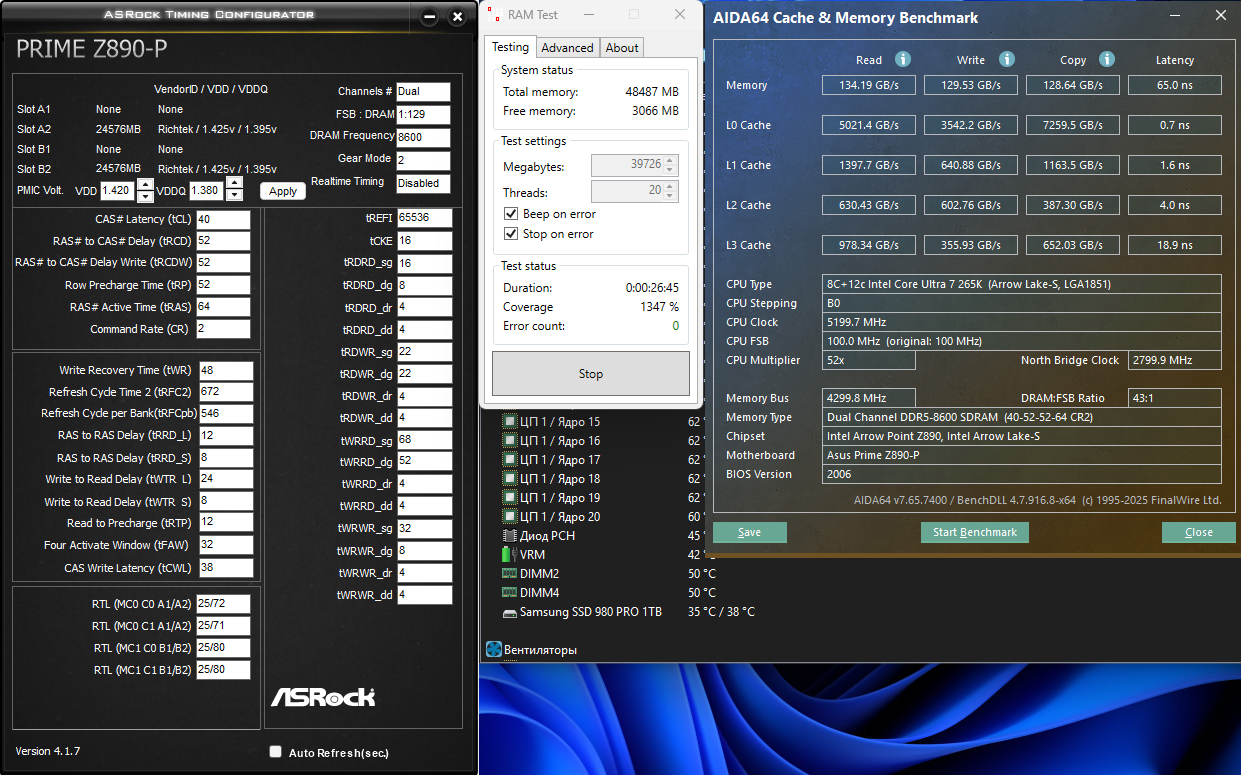Viewport: 1241px width, 775px height.
Task: Click the info icon next to Write
Action: point(1007,60)
